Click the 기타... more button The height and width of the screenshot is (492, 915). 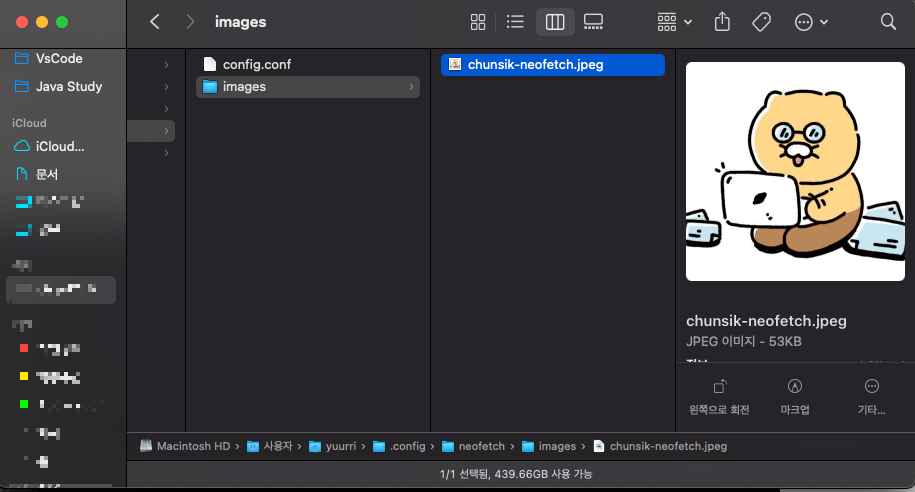pyautogui.click(x=871, y=397)
